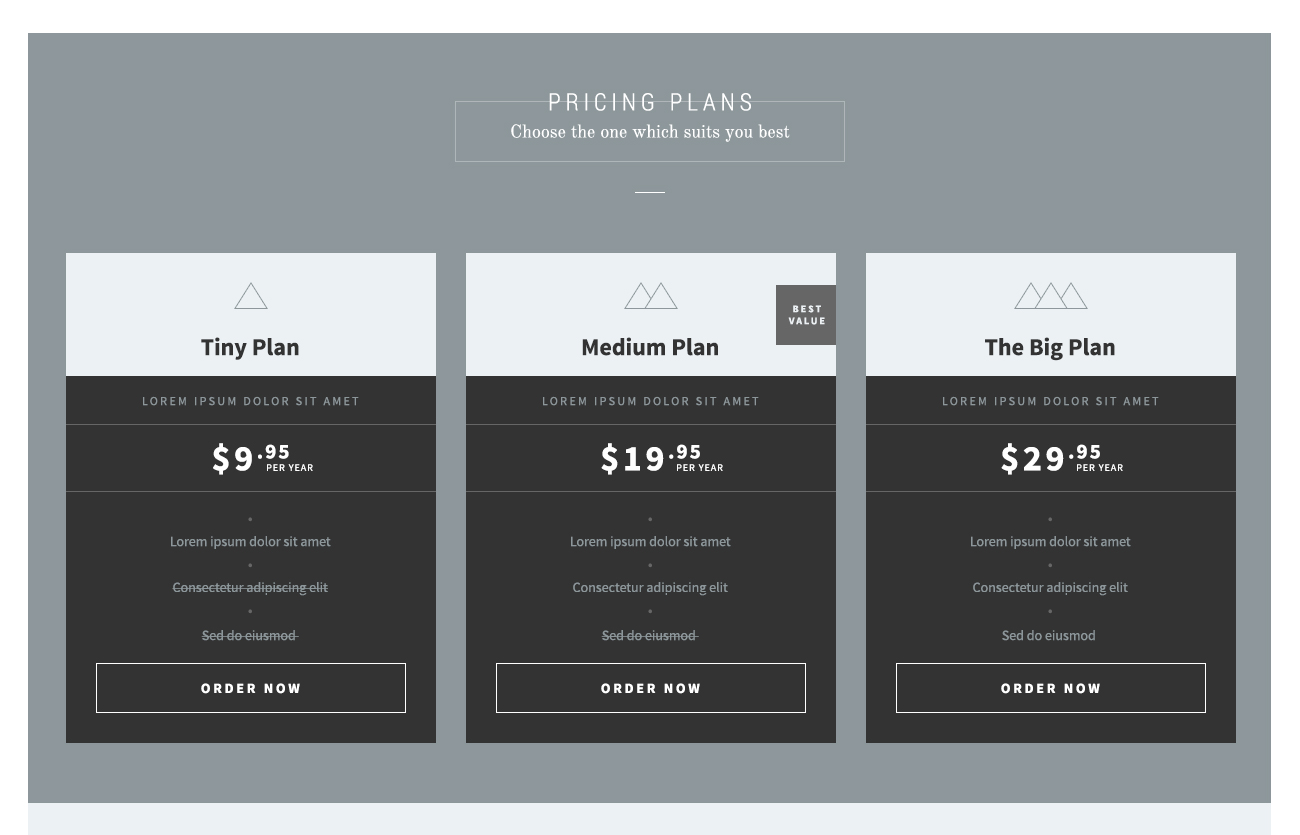Image resolution: width=1300 pixels, height=835 pixels.
Task: Click the $9.95 per year price
Action: [262, 458]
